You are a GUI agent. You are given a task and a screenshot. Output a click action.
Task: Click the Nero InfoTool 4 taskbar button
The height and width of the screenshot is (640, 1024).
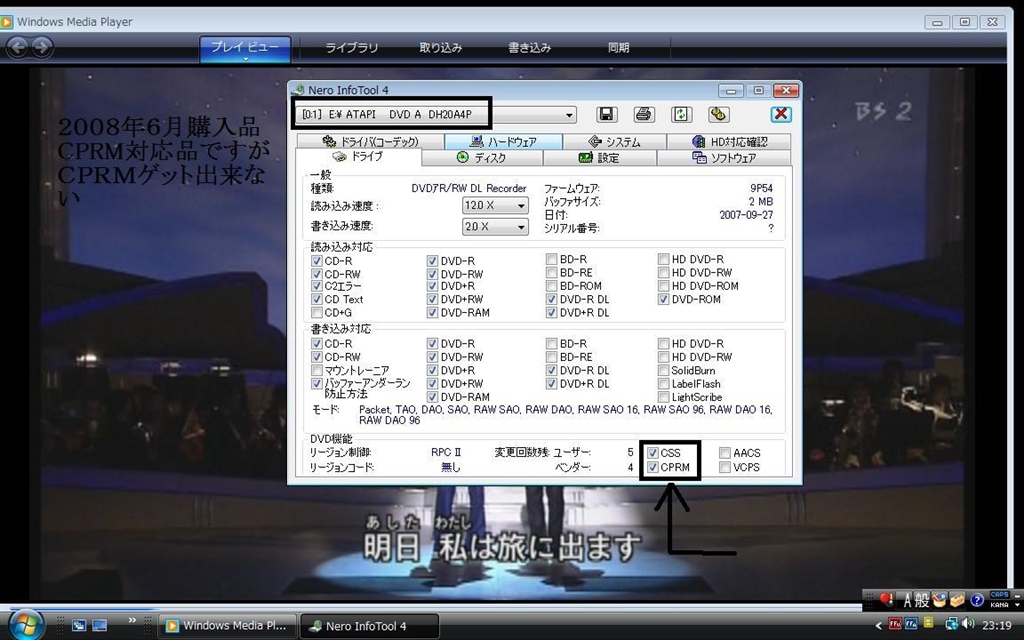coord(369,626)
